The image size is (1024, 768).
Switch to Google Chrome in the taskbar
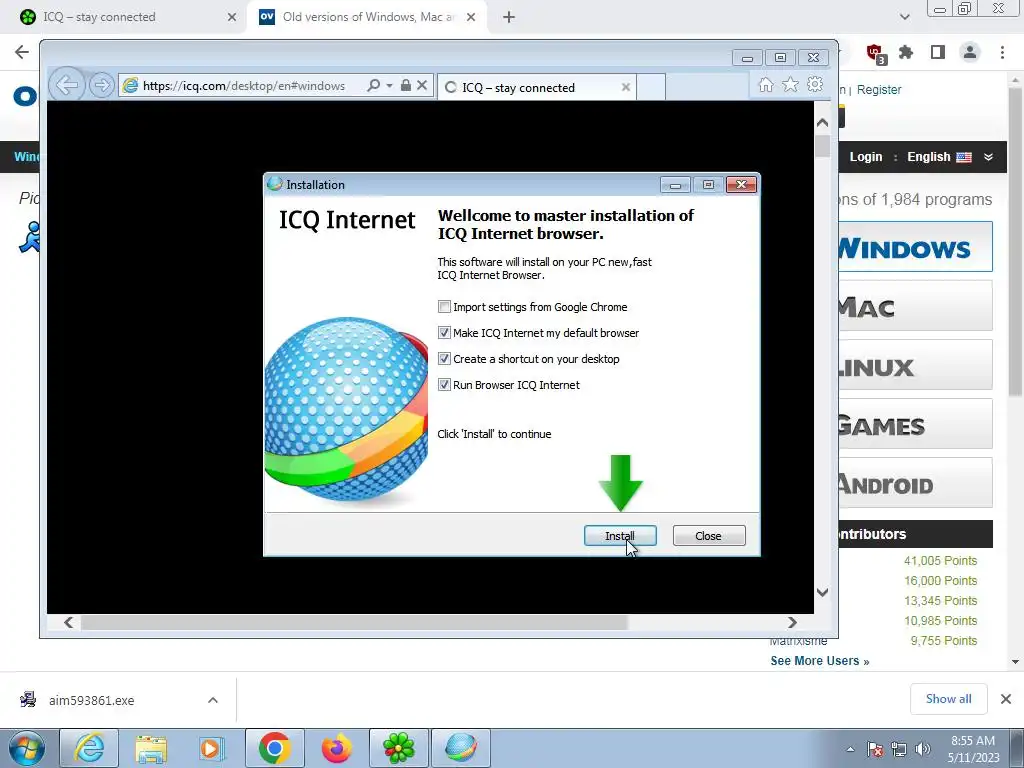click(x=274, y=748)
